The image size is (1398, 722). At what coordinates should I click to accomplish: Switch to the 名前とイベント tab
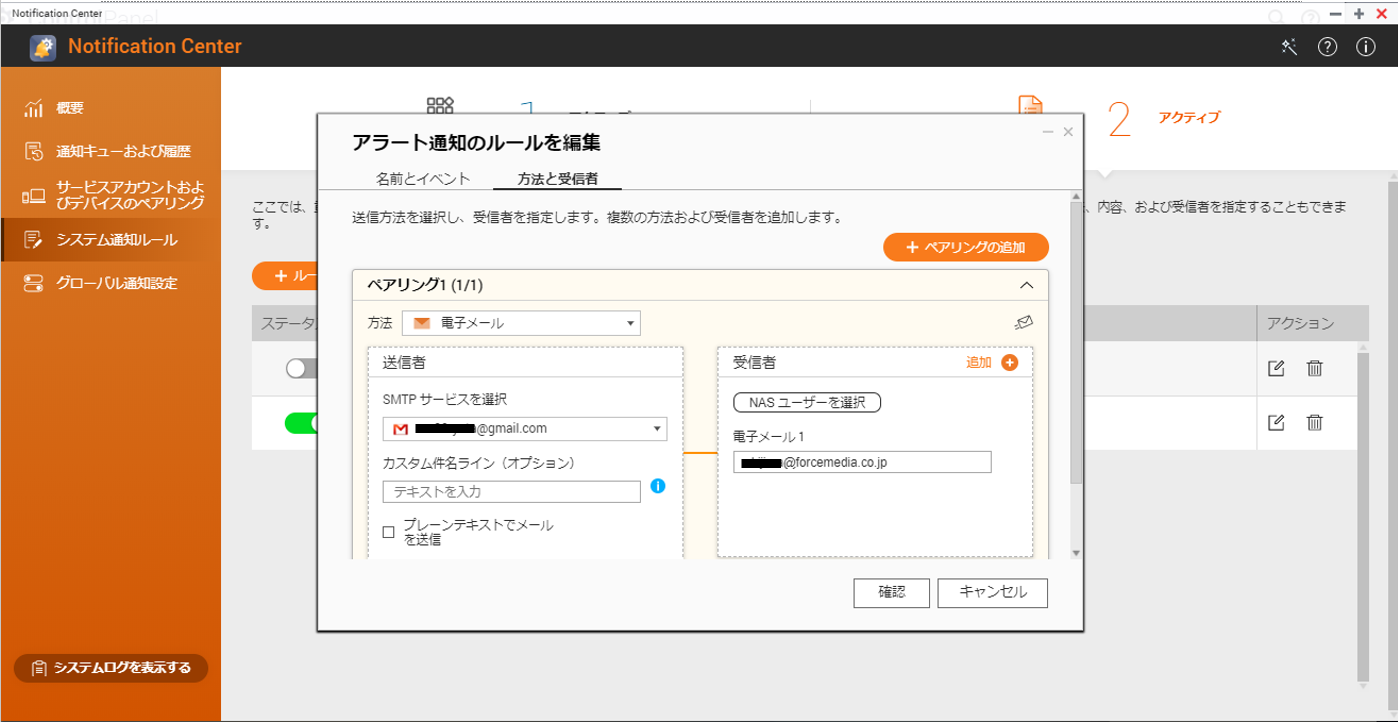(x=422, y=179)
